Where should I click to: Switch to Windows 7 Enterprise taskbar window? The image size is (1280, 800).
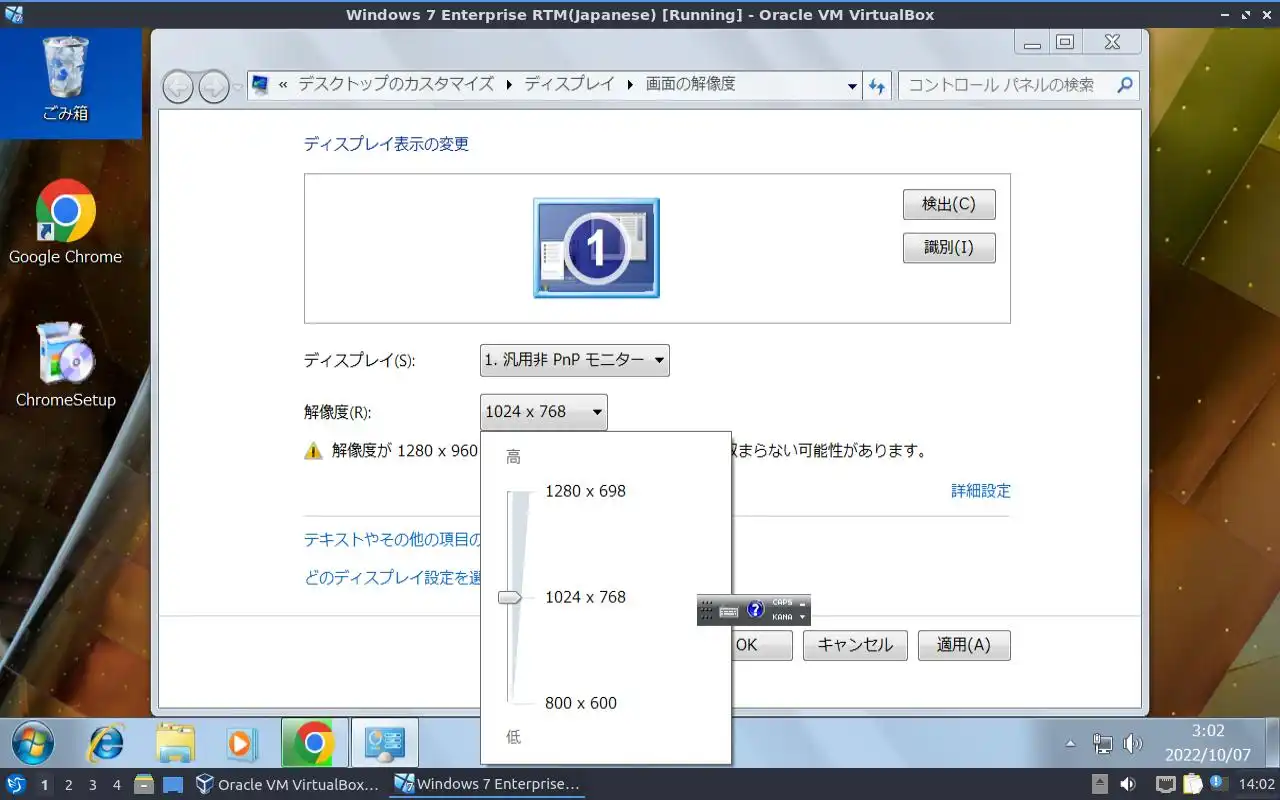click(487, 784)
